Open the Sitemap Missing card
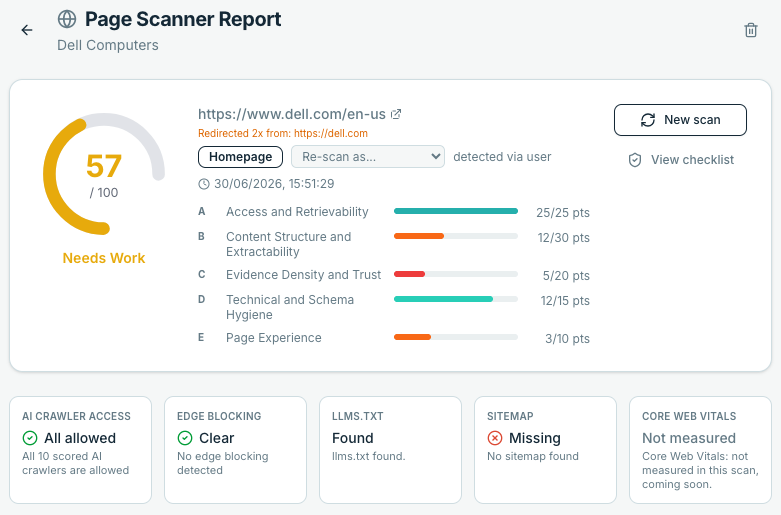The height and width of the screenshot is (515, 781). pyautogui.click(x=545, y=450)
